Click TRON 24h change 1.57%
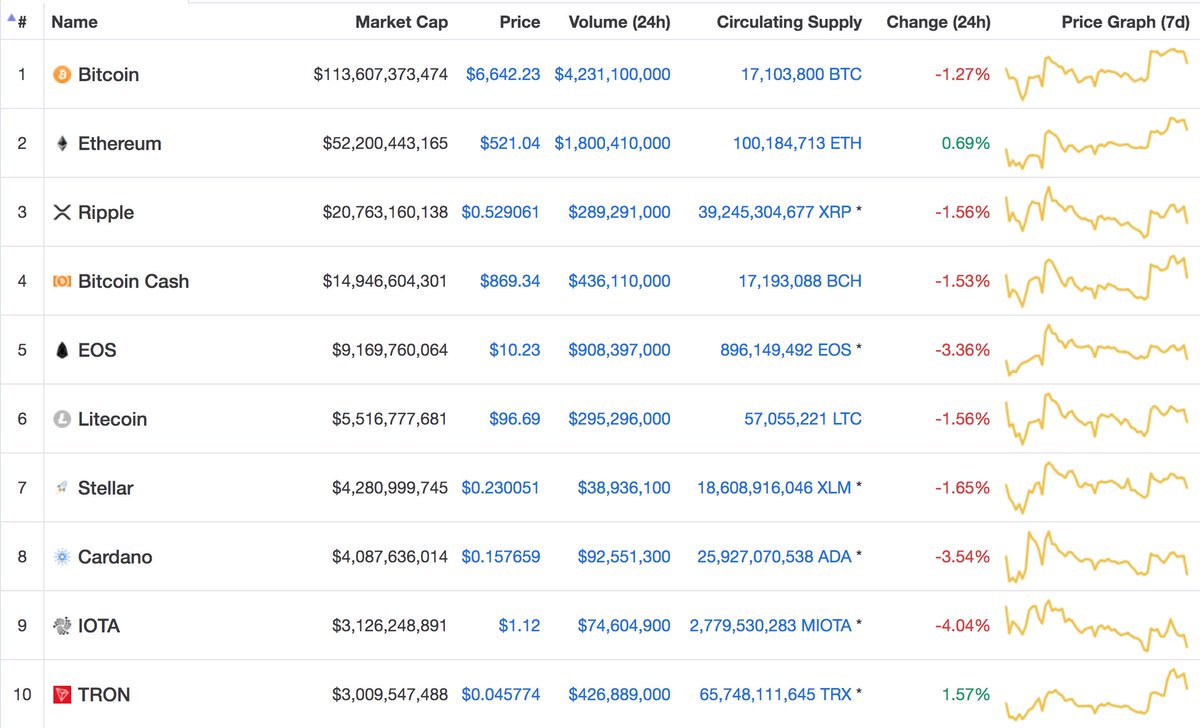 [x=966, y=695]
